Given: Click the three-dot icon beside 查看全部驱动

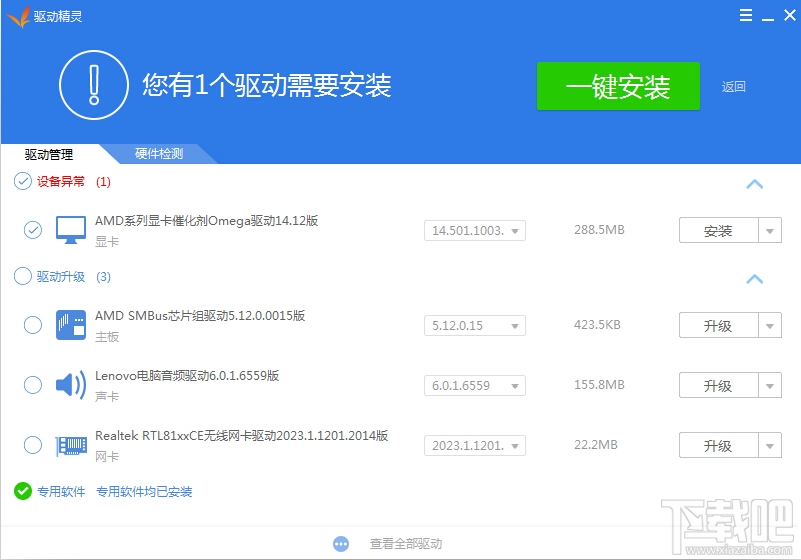Looking at the screenshot, I should coord(341,544).
